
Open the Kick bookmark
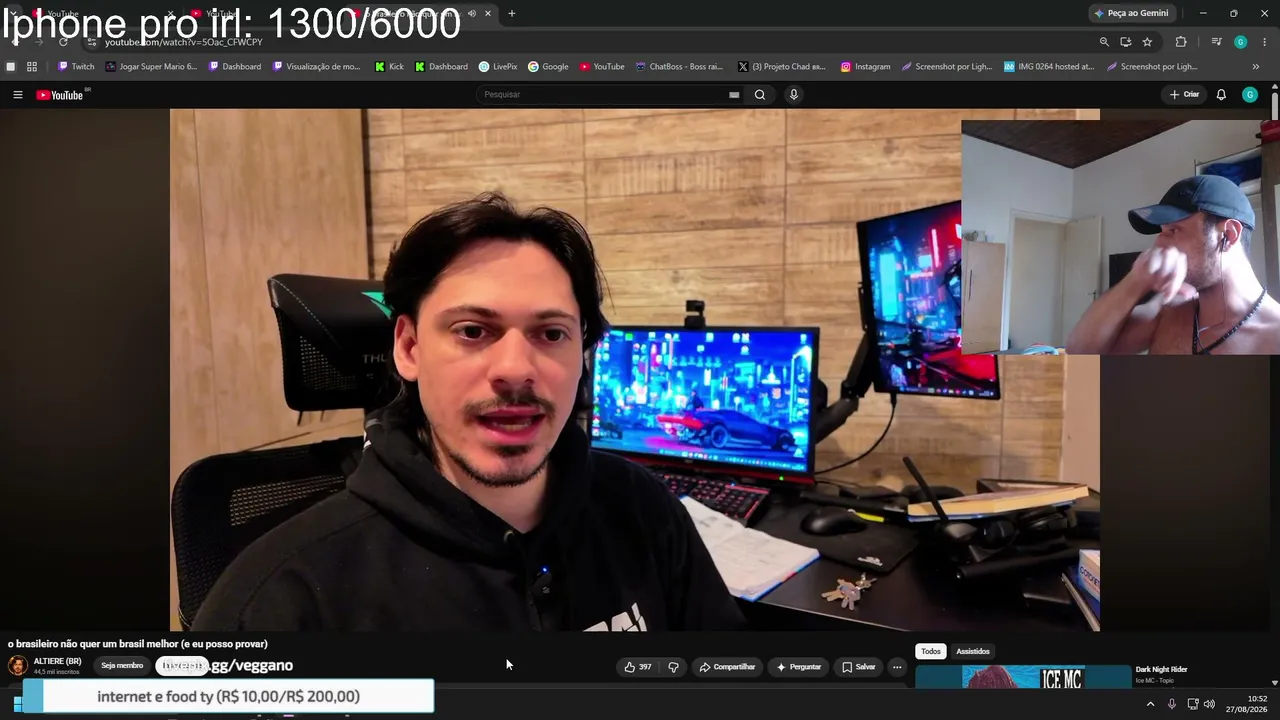click(389, 67)
